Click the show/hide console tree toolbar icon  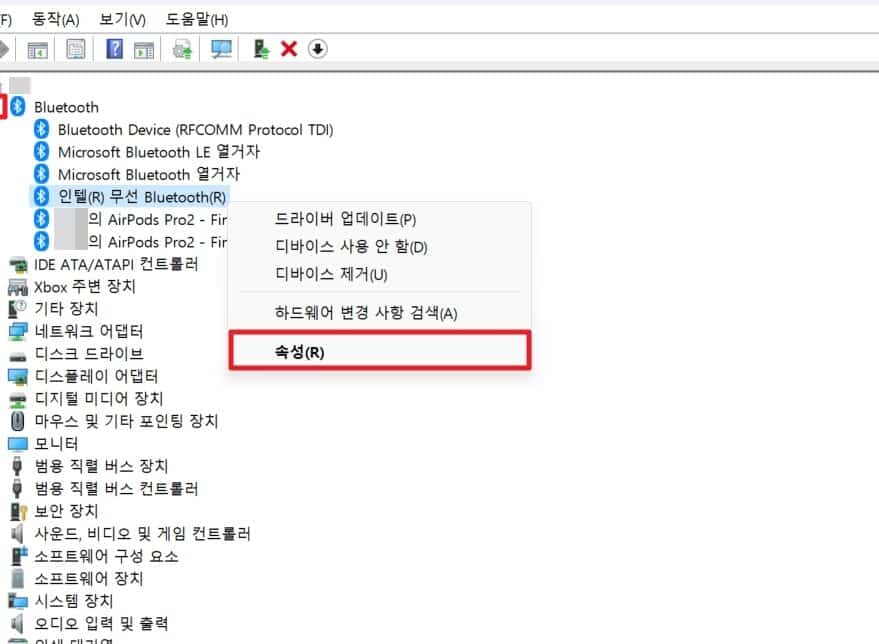point(38,49)
